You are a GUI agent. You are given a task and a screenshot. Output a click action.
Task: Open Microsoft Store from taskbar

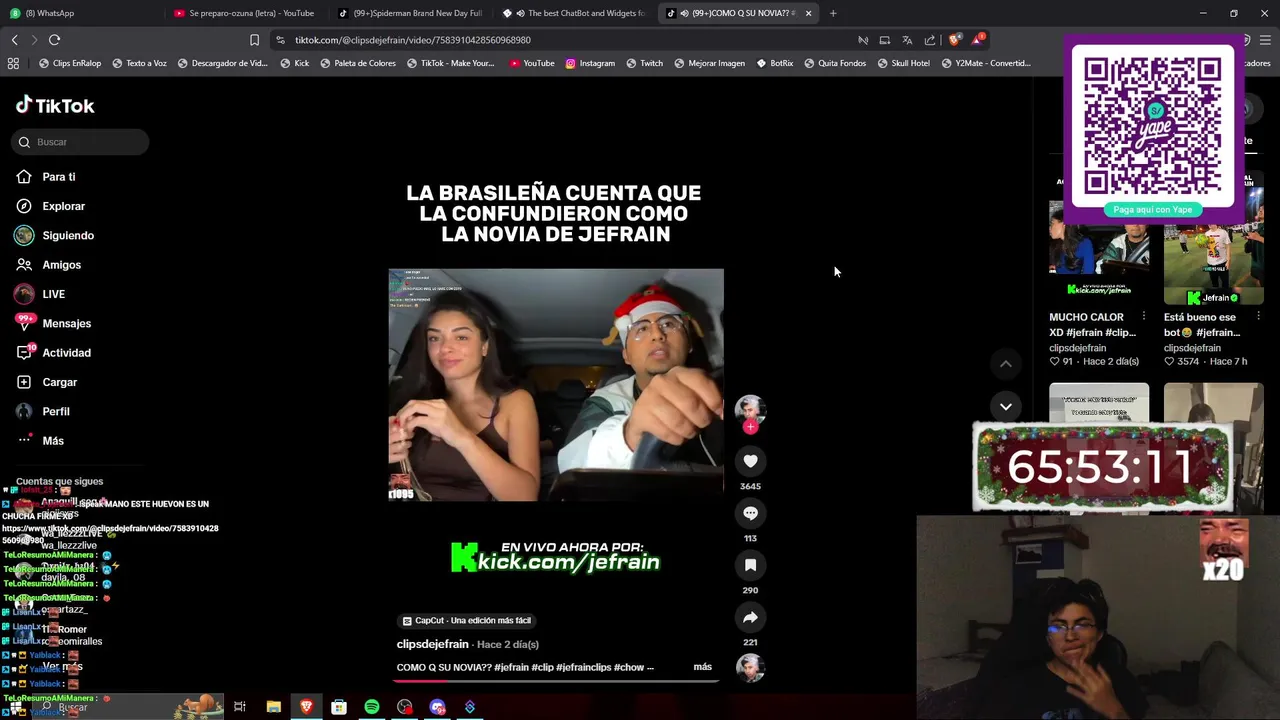pyautogui.click(x=339, y=707)
